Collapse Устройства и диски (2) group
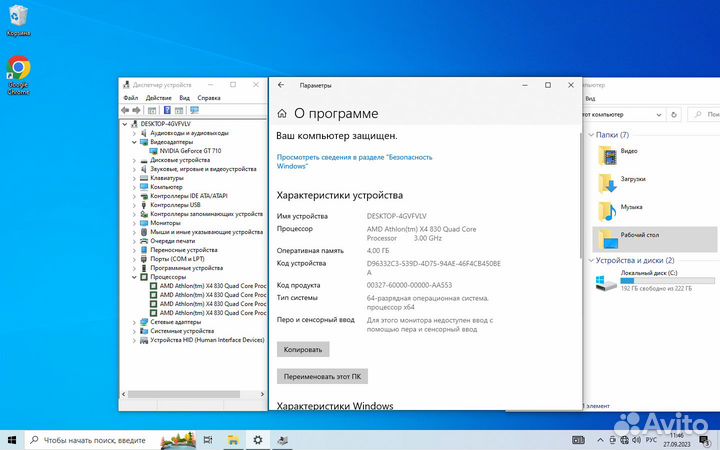The image size is (720, 450). coord(591,260)
